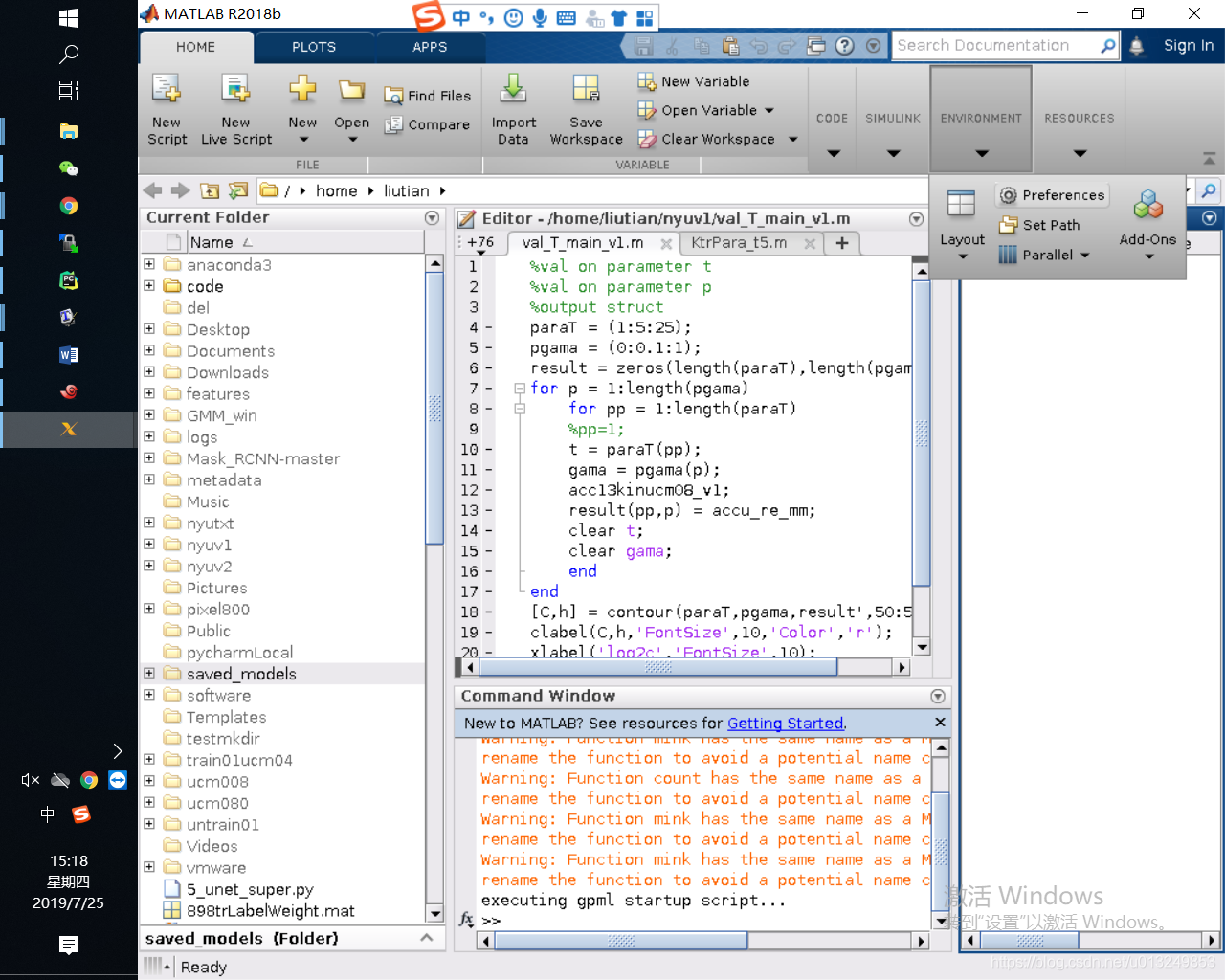Image resolution: width=1225 pixels, height=980 pixels.
Task: Open Chrome from the Windows taskbar
Action: 68,206
